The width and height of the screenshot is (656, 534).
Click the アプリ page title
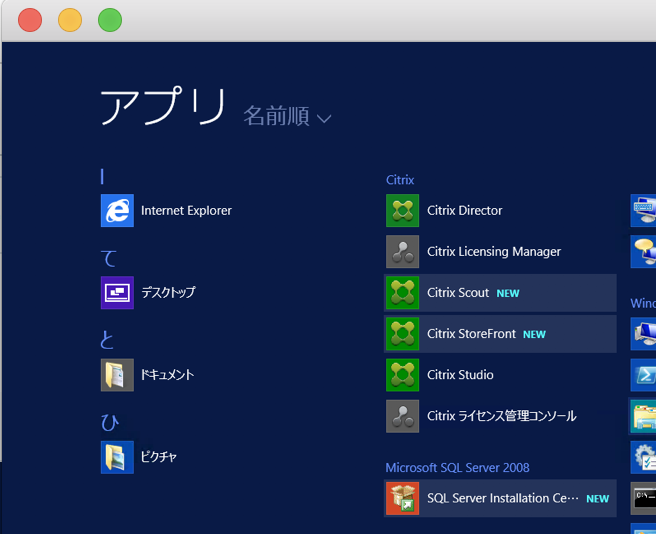tap(163, 106)
